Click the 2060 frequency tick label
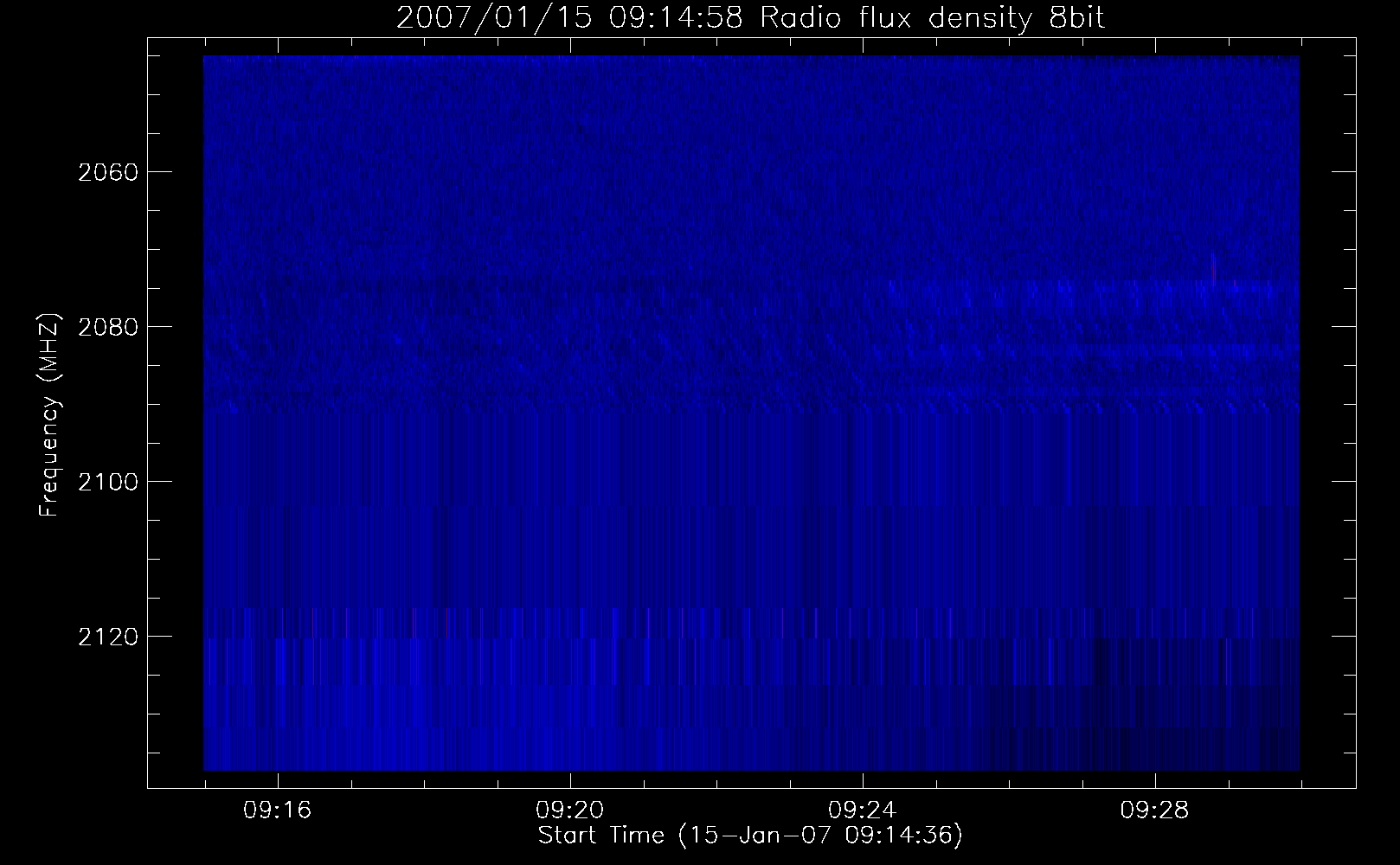The height and width of the screenshot is (865, 1400). tap(107, 172)
